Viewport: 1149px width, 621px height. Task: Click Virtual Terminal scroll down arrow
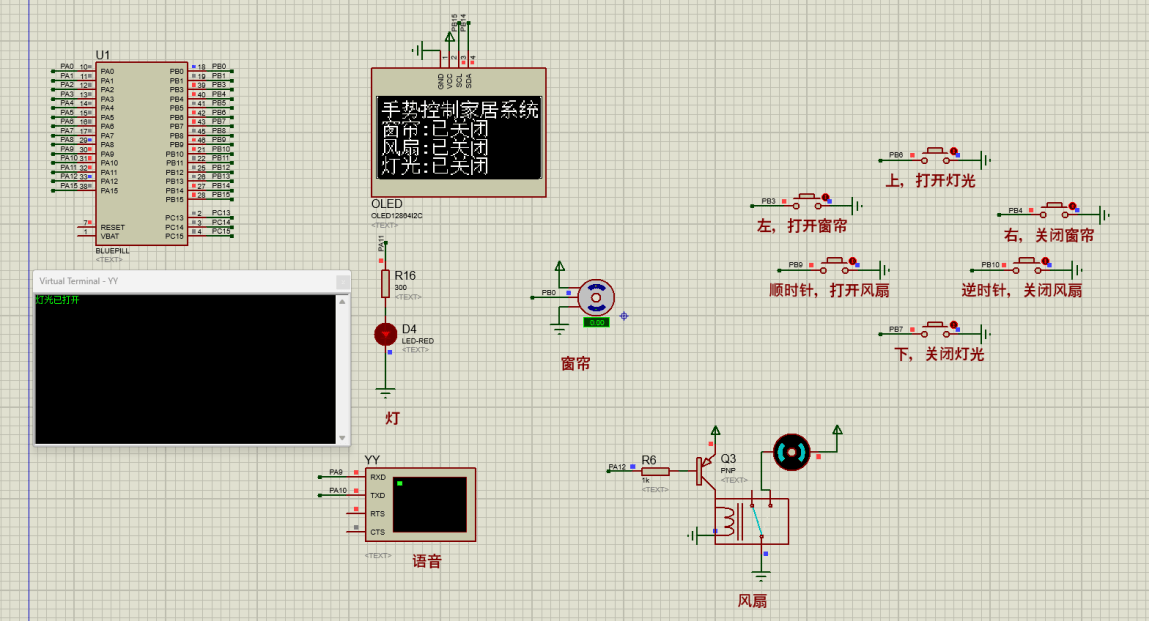tap(344, 438)
